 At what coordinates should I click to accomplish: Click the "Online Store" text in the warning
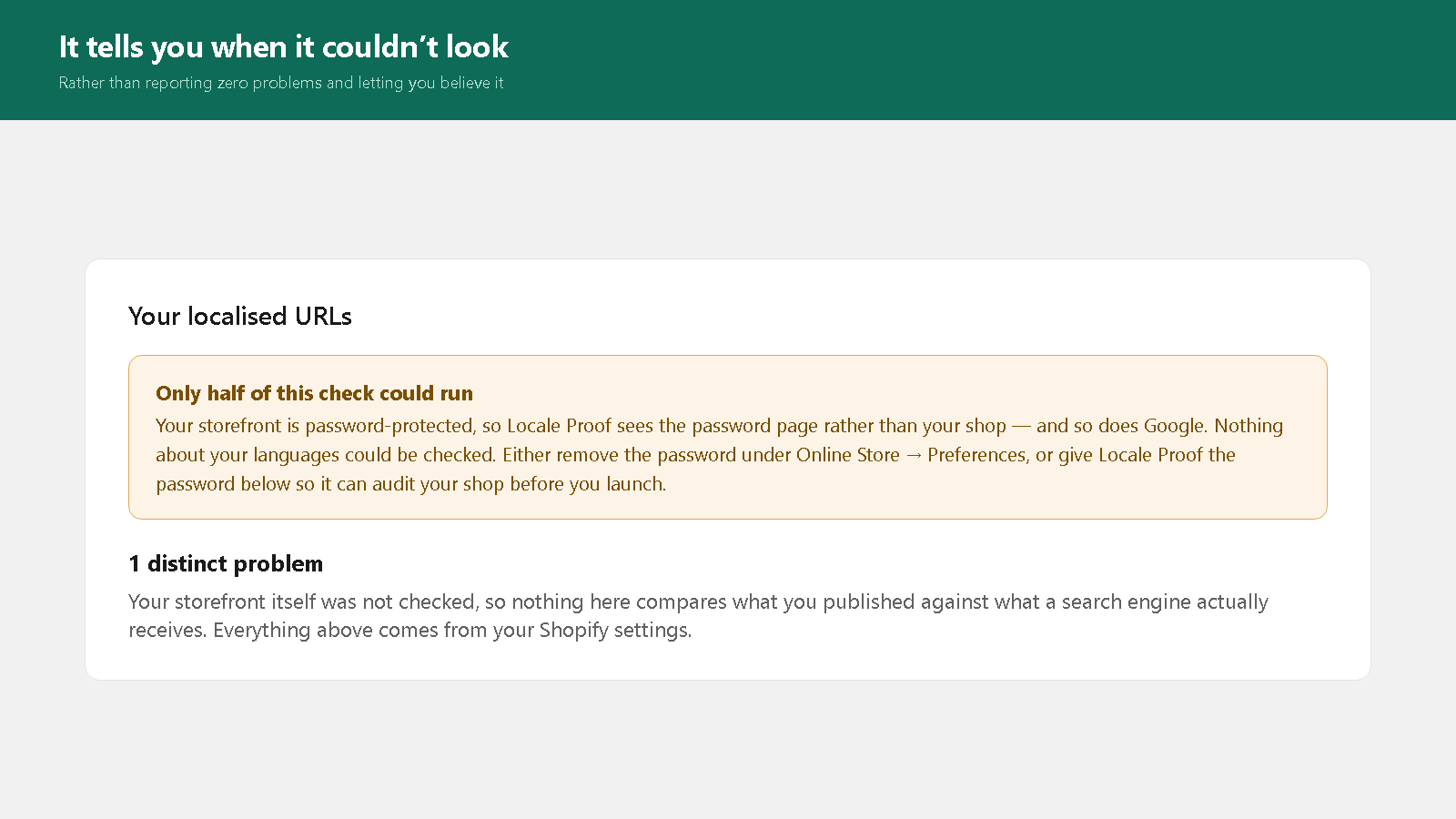click(847, 455)
